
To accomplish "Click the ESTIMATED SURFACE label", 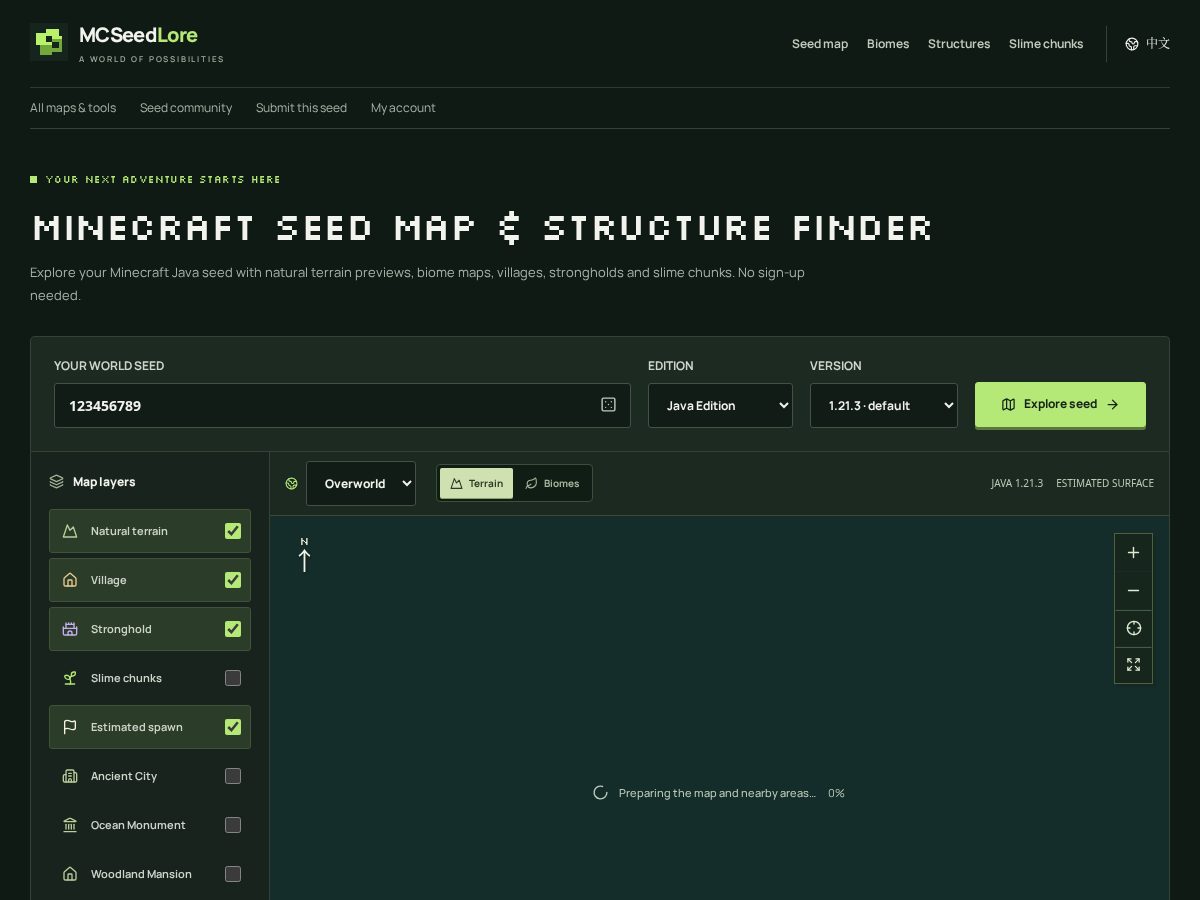I will click(1105, 483).
